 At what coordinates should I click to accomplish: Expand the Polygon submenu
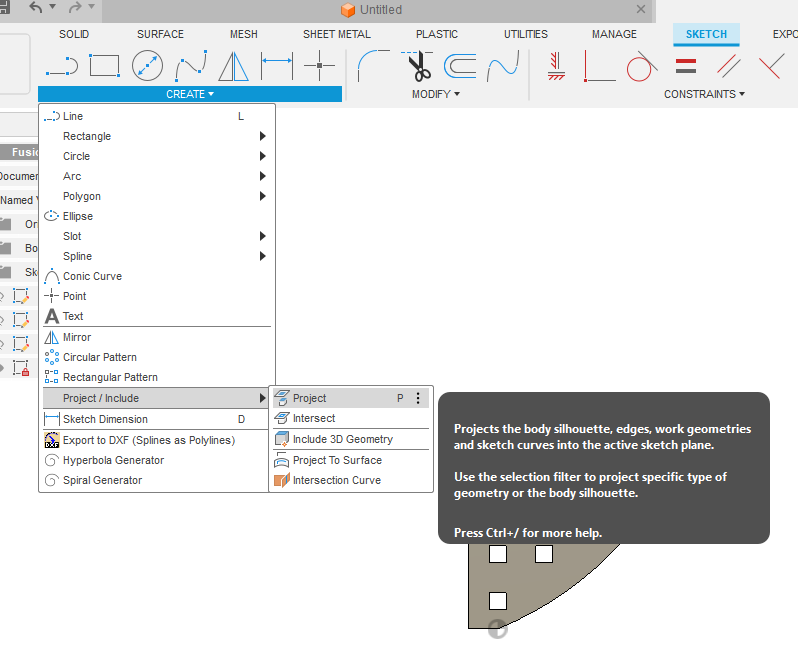[157, 196]
